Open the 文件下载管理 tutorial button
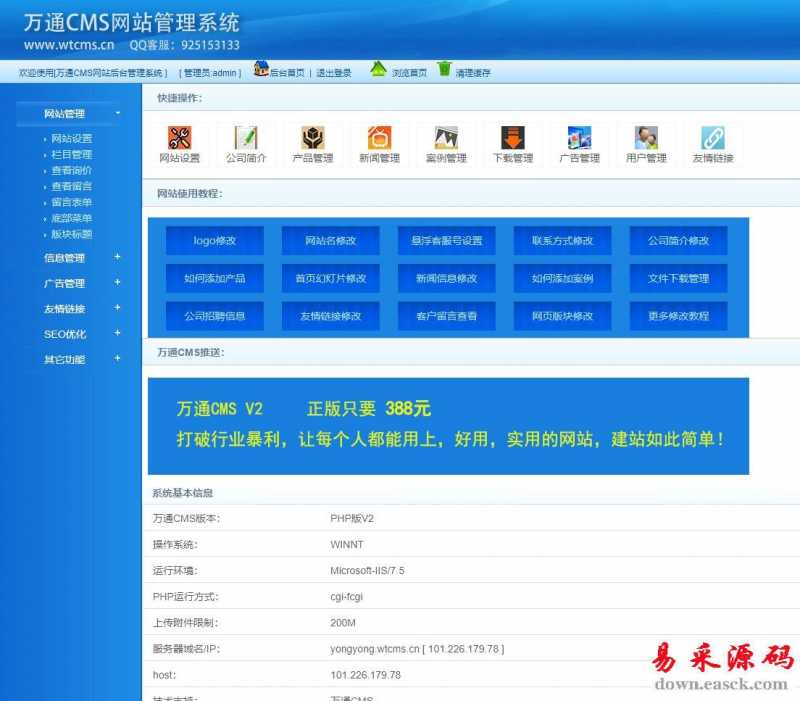Image resolution: width=800 pixels, height=701 pixels. pyautogui.click(x=679, y=278)
